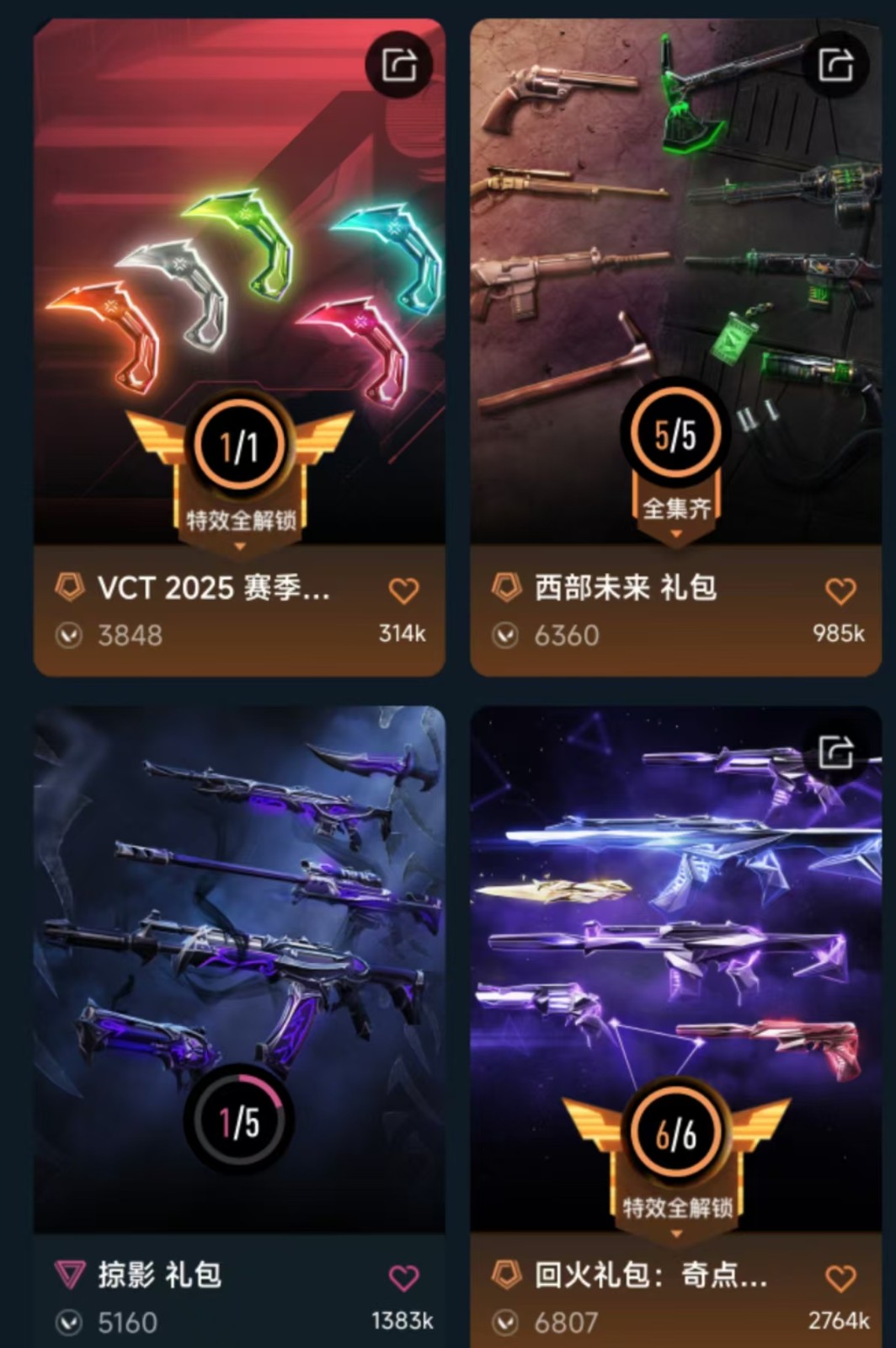Toggle heart on 西部未来 礼包
The image size is (896, 1348).
(x=840, y=591)
